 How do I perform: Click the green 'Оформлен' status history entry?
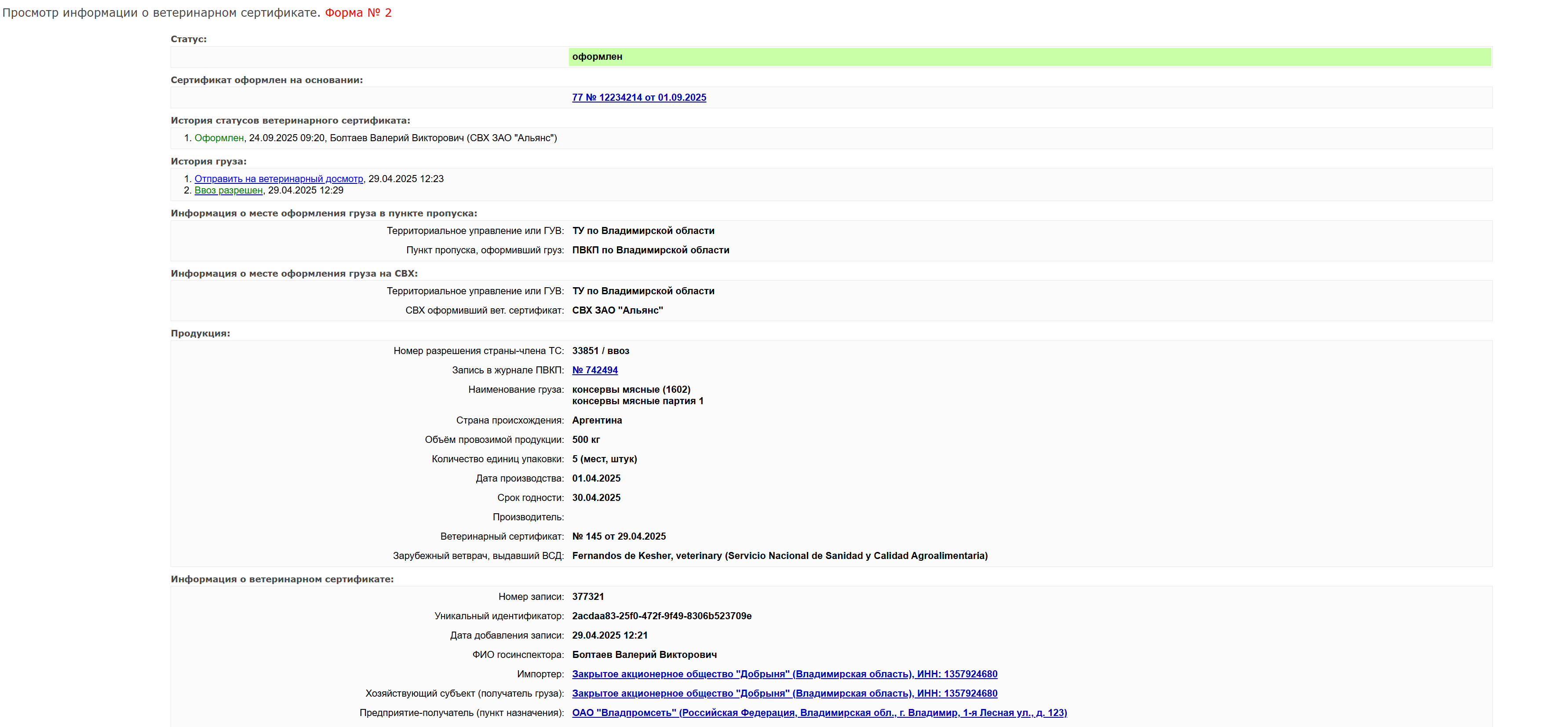point(219,138)
